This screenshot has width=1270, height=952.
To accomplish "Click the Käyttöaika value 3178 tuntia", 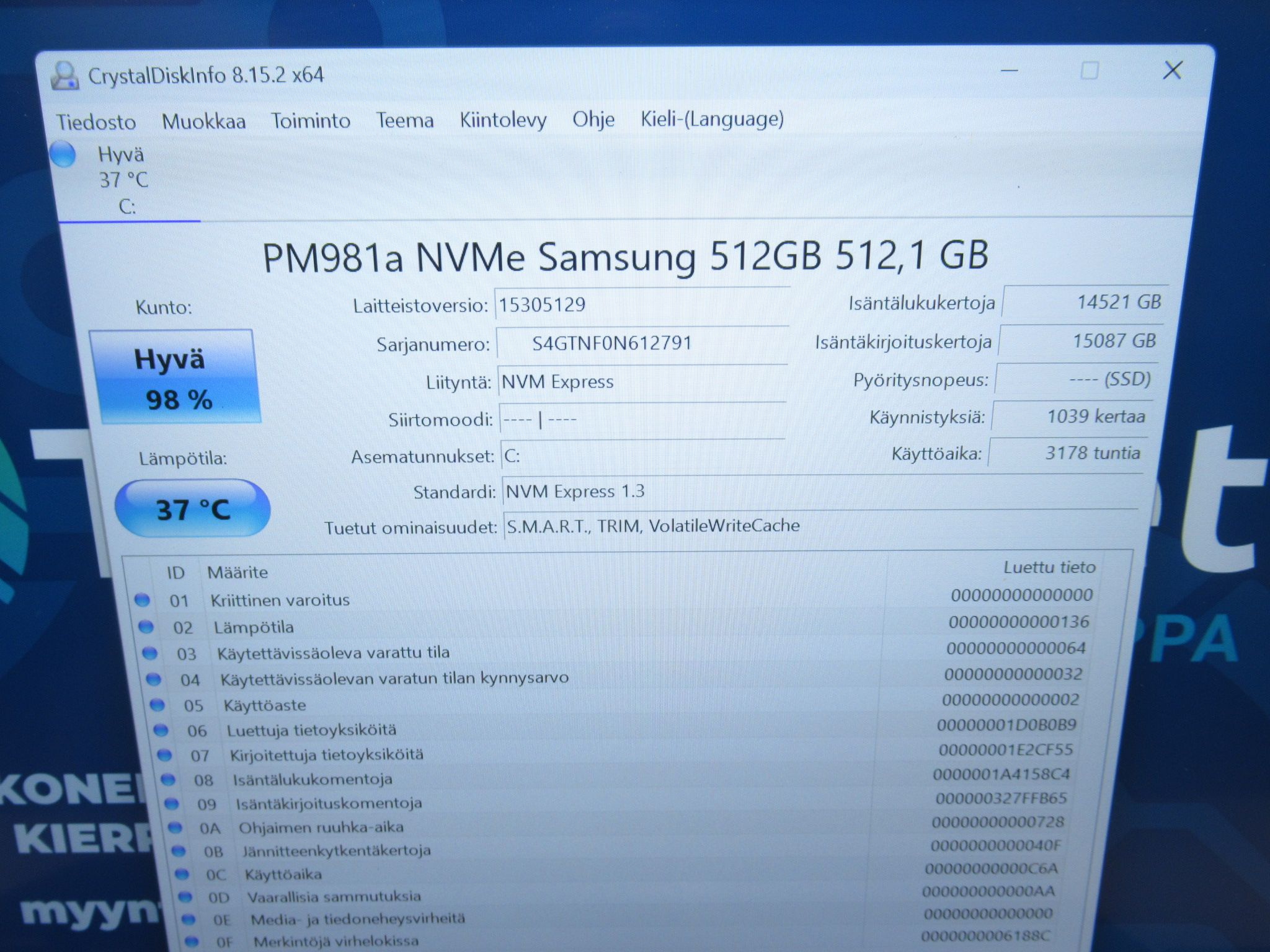I will pyautogui.click(x=1067, y=452).
